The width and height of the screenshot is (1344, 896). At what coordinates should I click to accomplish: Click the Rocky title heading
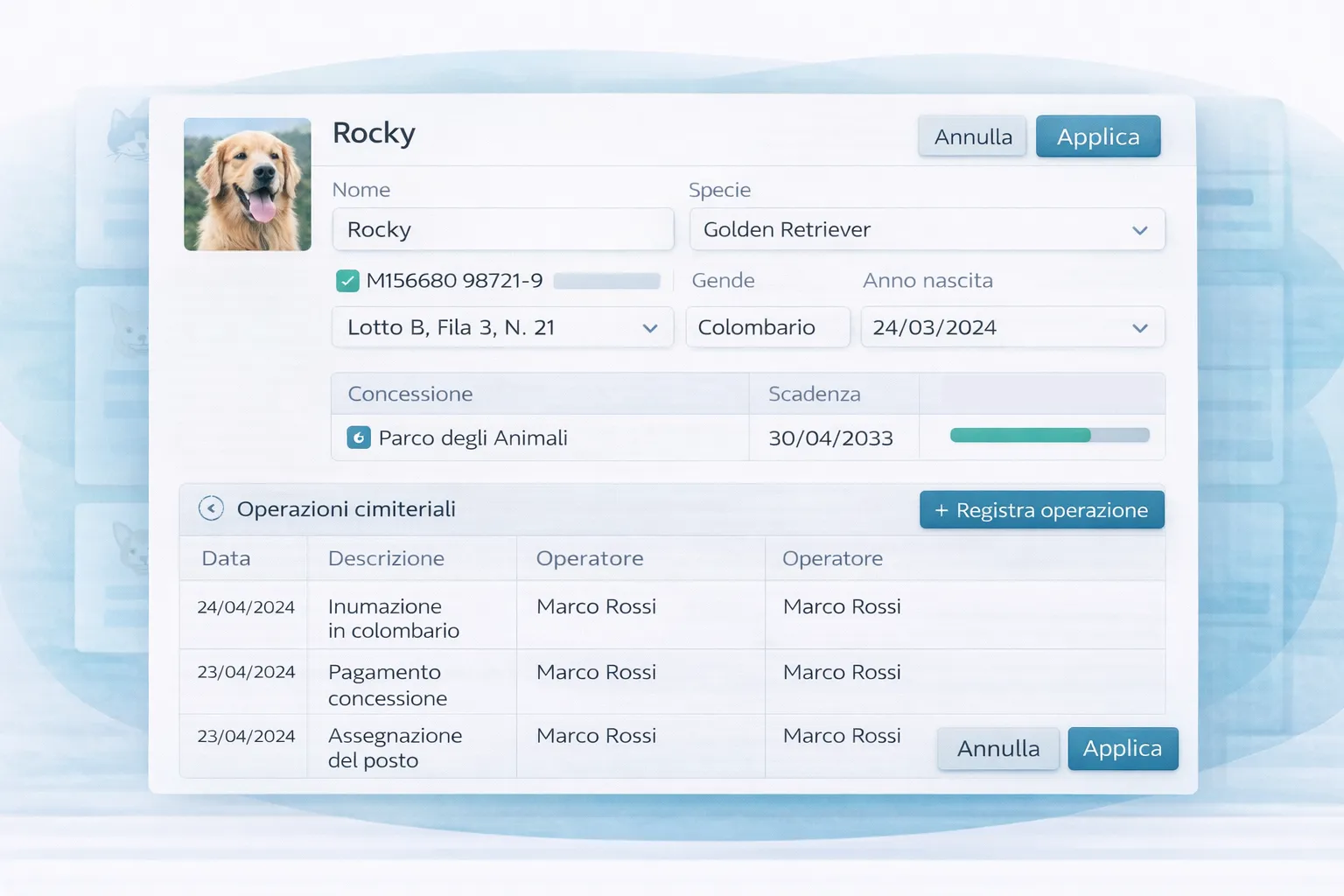374,133
